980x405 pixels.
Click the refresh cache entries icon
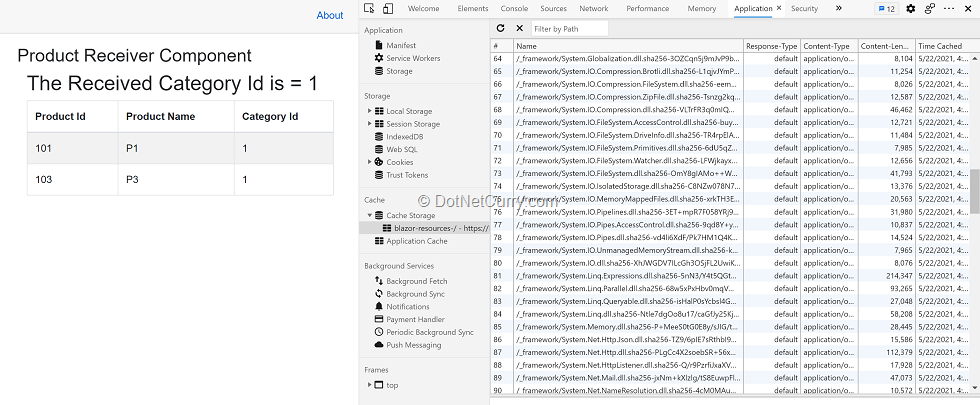pos(500,29)
